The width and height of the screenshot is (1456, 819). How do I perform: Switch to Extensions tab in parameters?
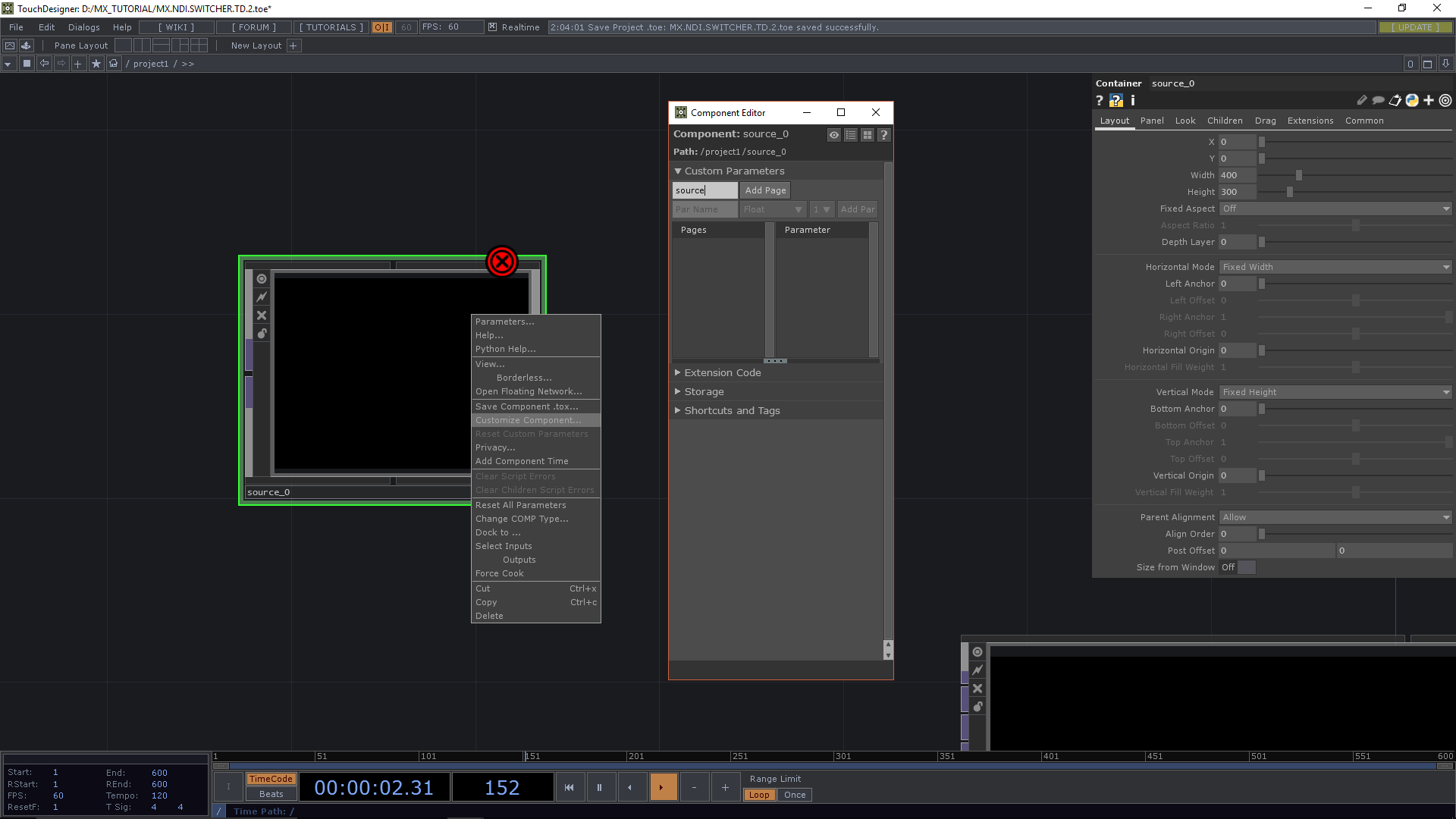[1310, 121]
